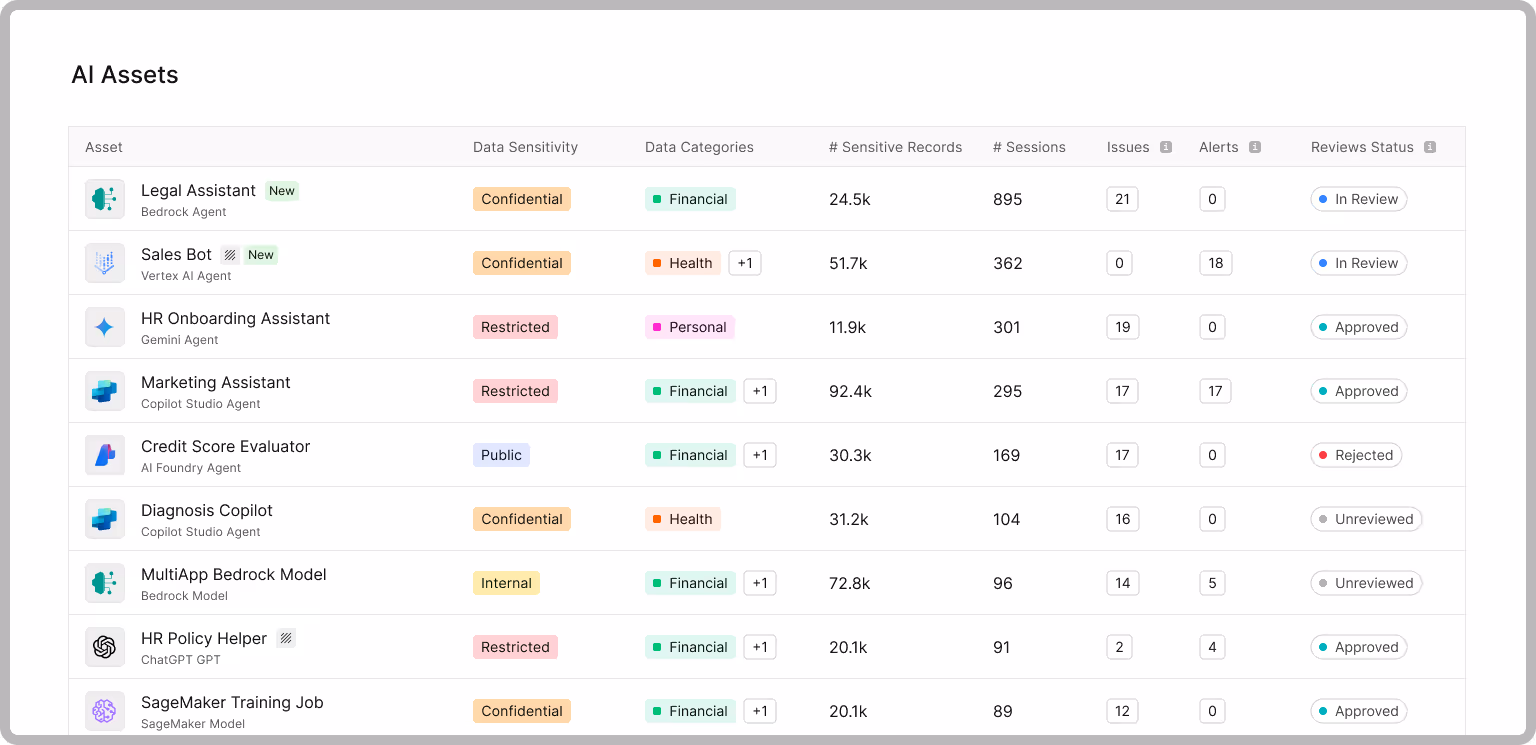This screenshot has width=1536, height=745.
Task: Click the 72.8k sensitive records value
Action: pyautogui.click(x=850, y=583)
